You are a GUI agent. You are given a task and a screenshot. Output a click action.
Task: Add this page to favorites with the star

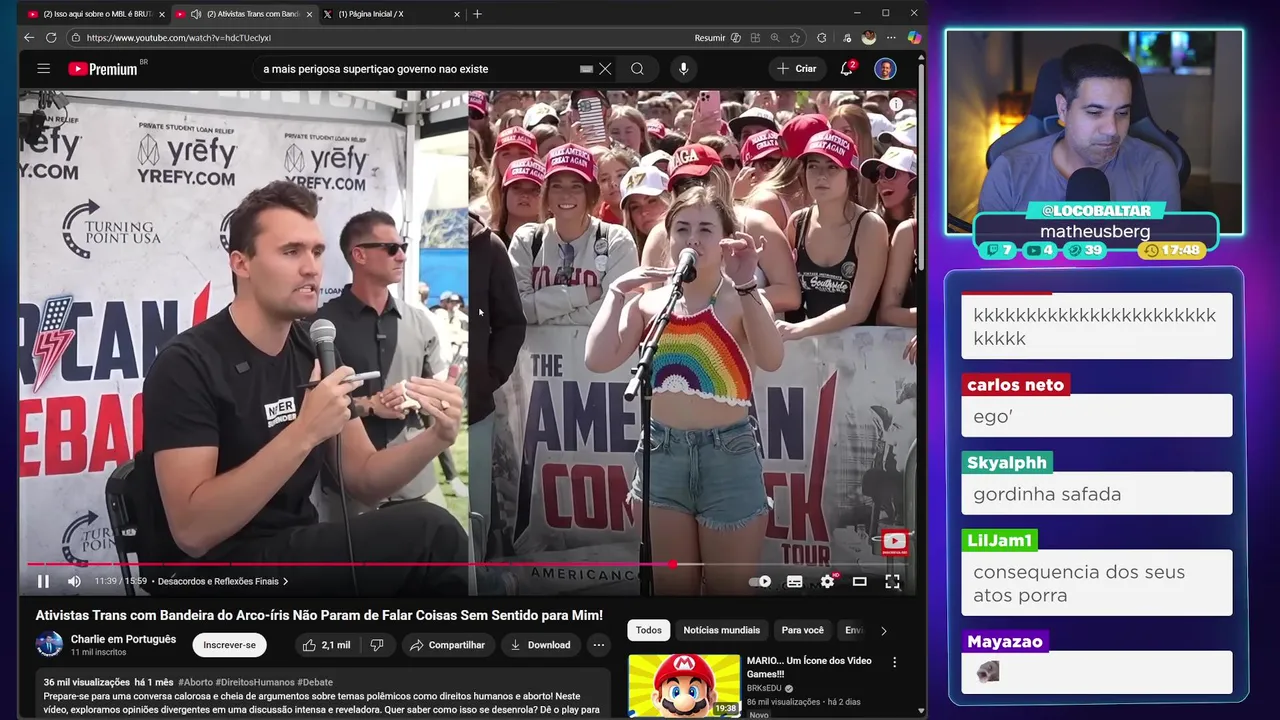[x=795, y=38]
